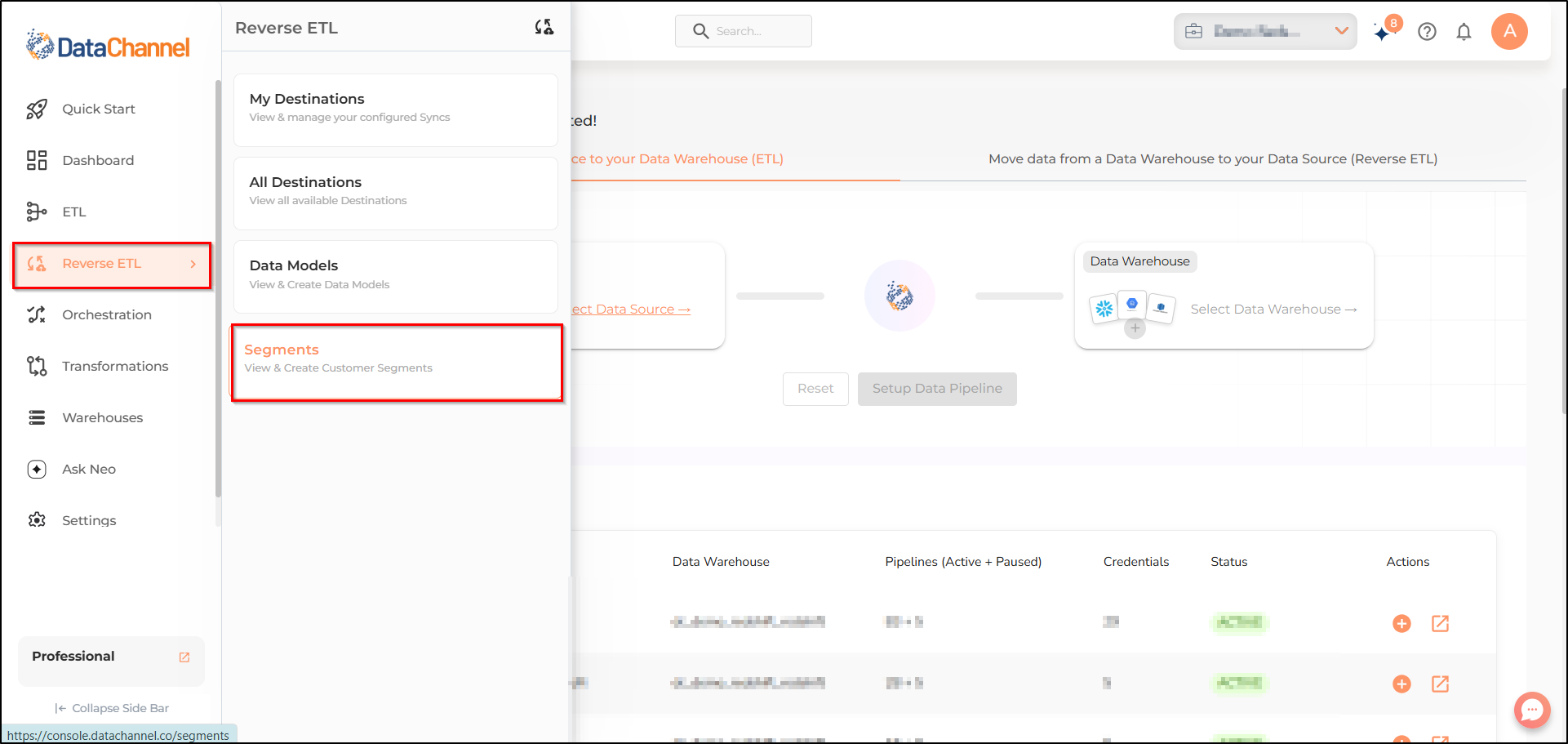Click the plus icon under warehouse logos

tap(1135, 328)
